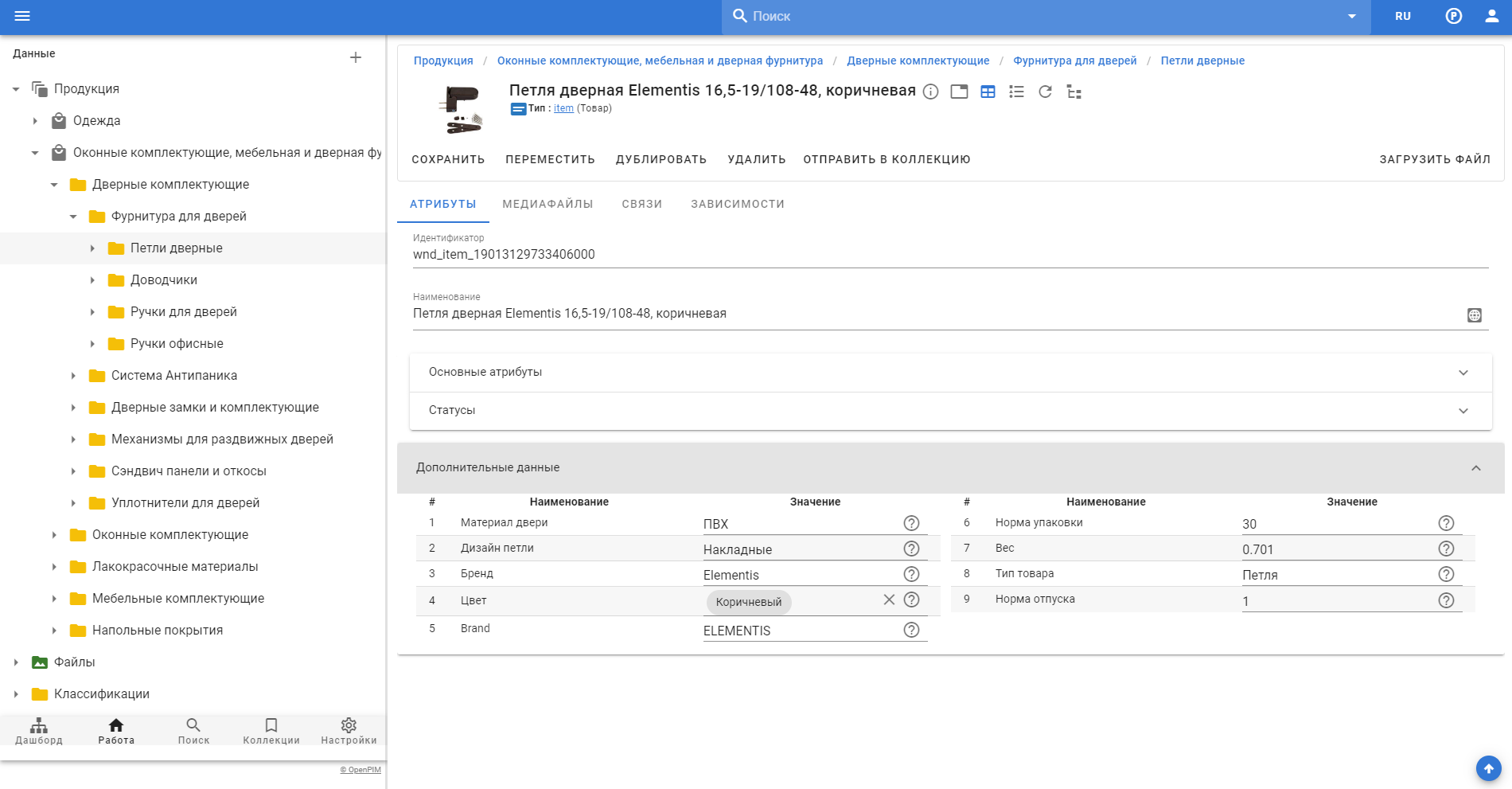Image resolution: width=1512 pixels, height=789 pixels.
Task: Switch to the bulleted list view icon
Action: coord(1016,92)
